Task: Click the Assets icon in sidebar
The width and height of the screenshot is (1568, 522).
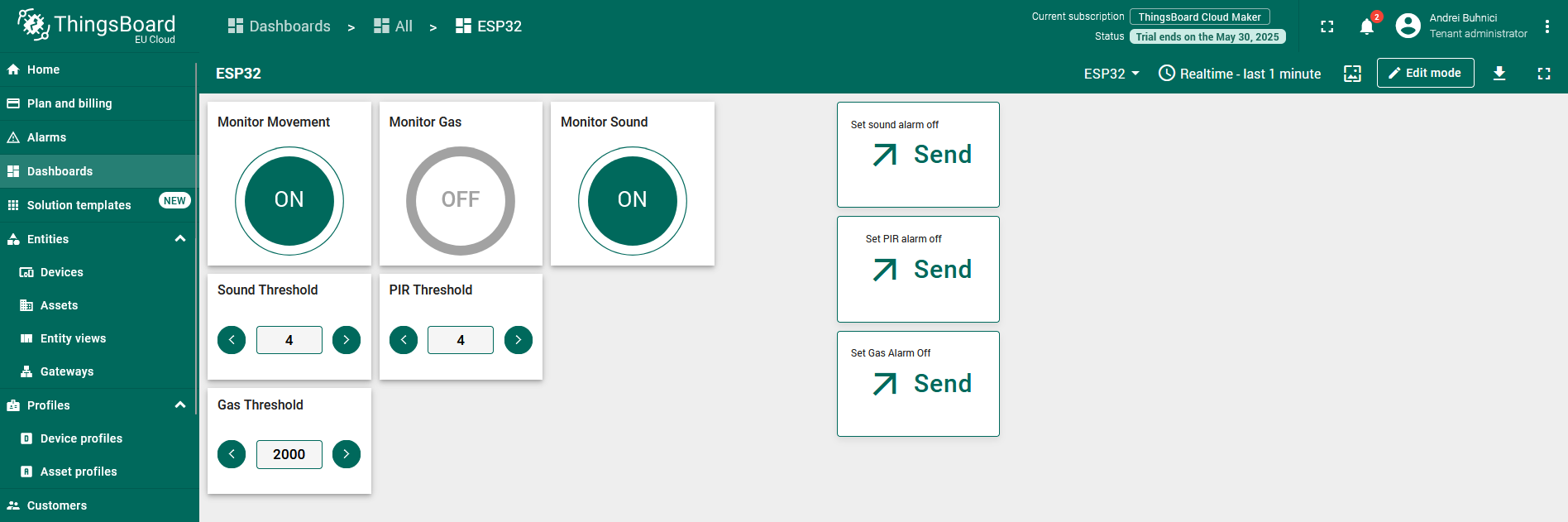Action: 26,305
